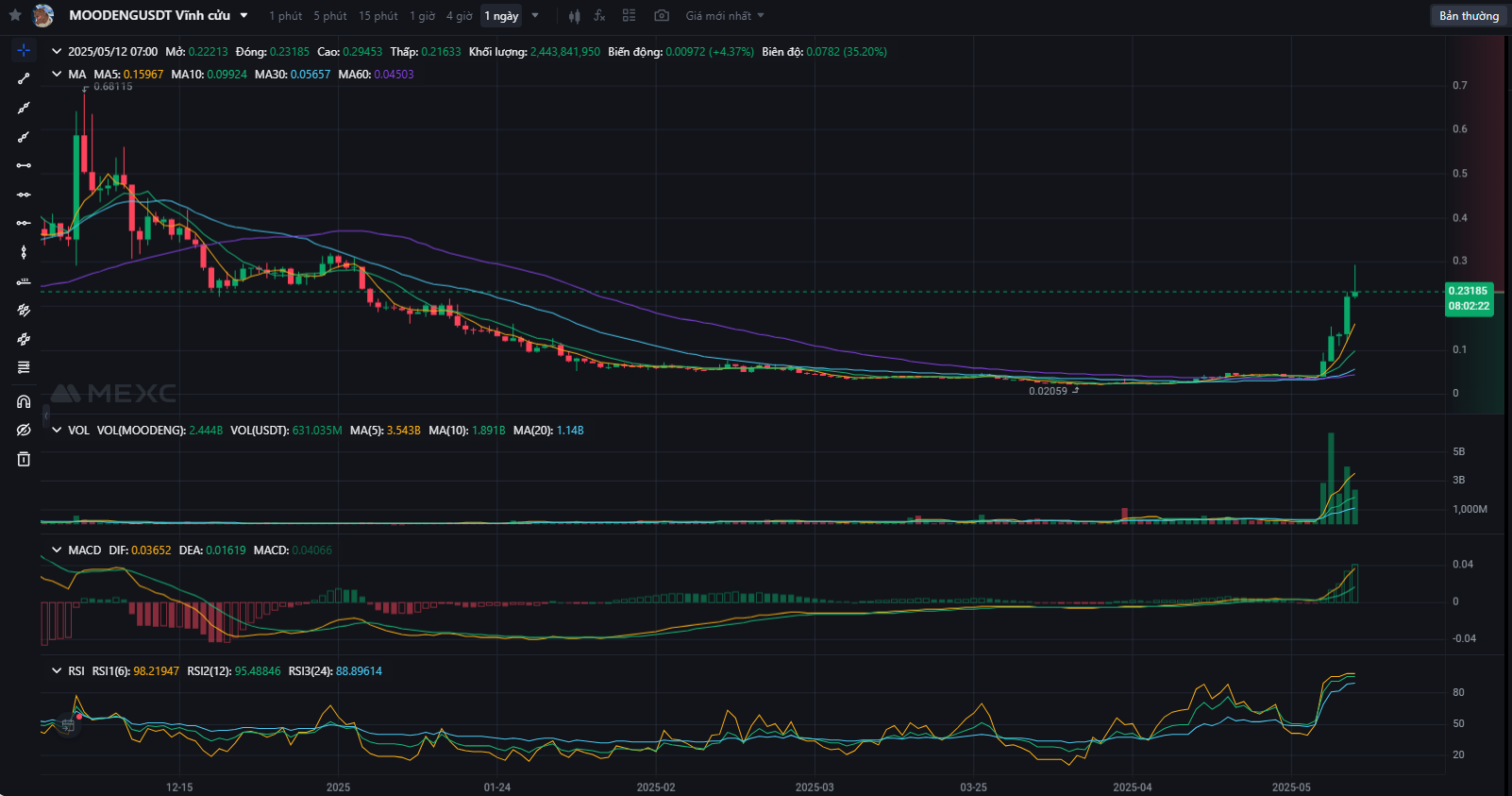
Task: Open the chart layout grid icon
Action: click(x=629, y=16)
